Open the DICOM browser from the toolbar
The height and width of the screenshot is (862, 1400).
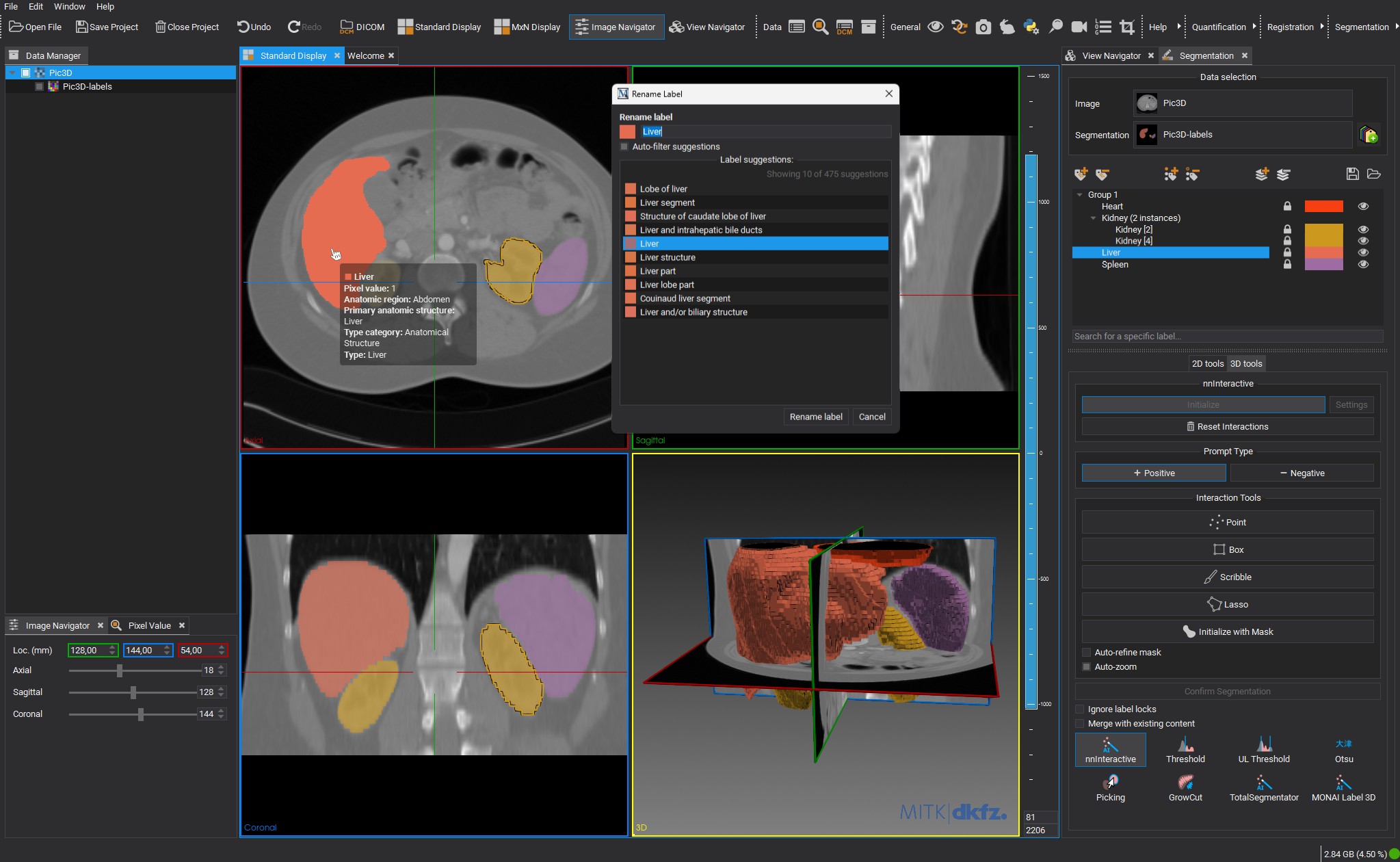[x=362, y=27]
